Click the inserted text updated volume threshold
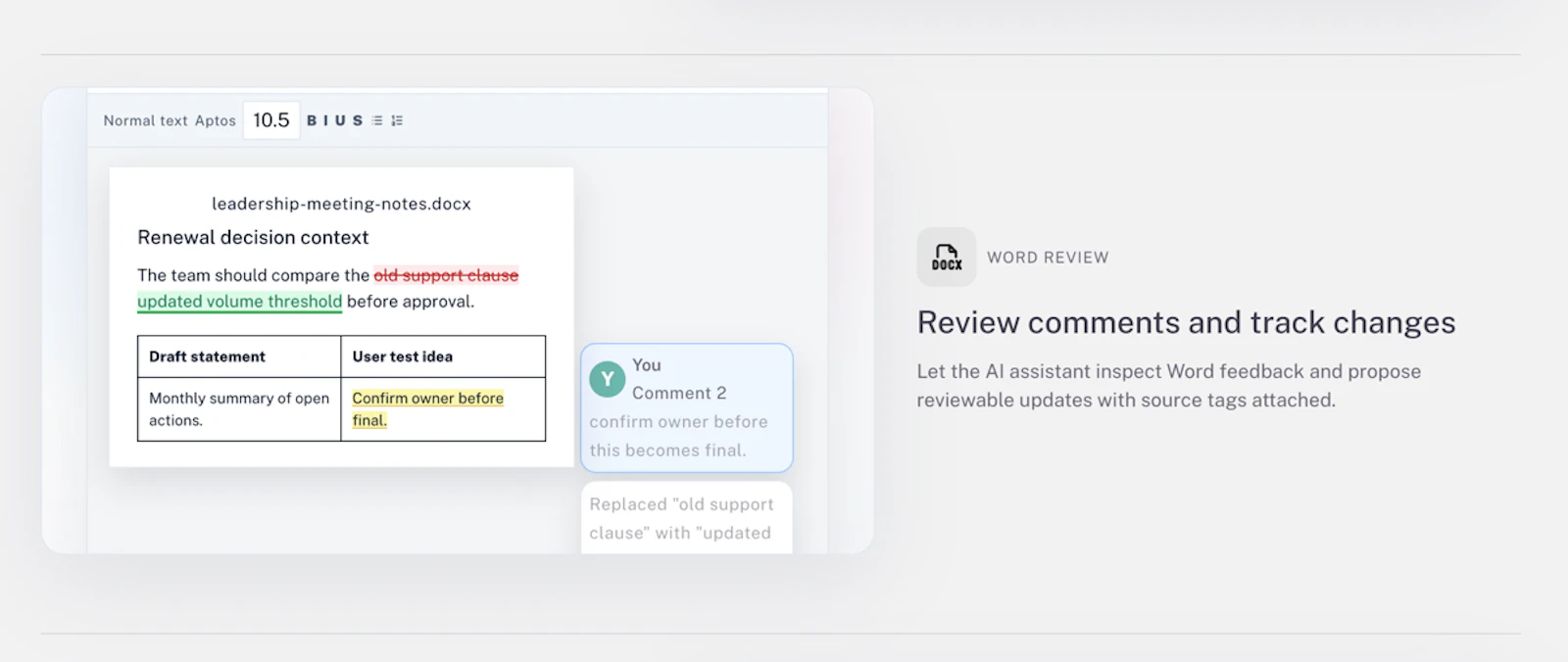Image resolution: width=1568 pixels, height=662 pixels. click(x=240, y=302)
